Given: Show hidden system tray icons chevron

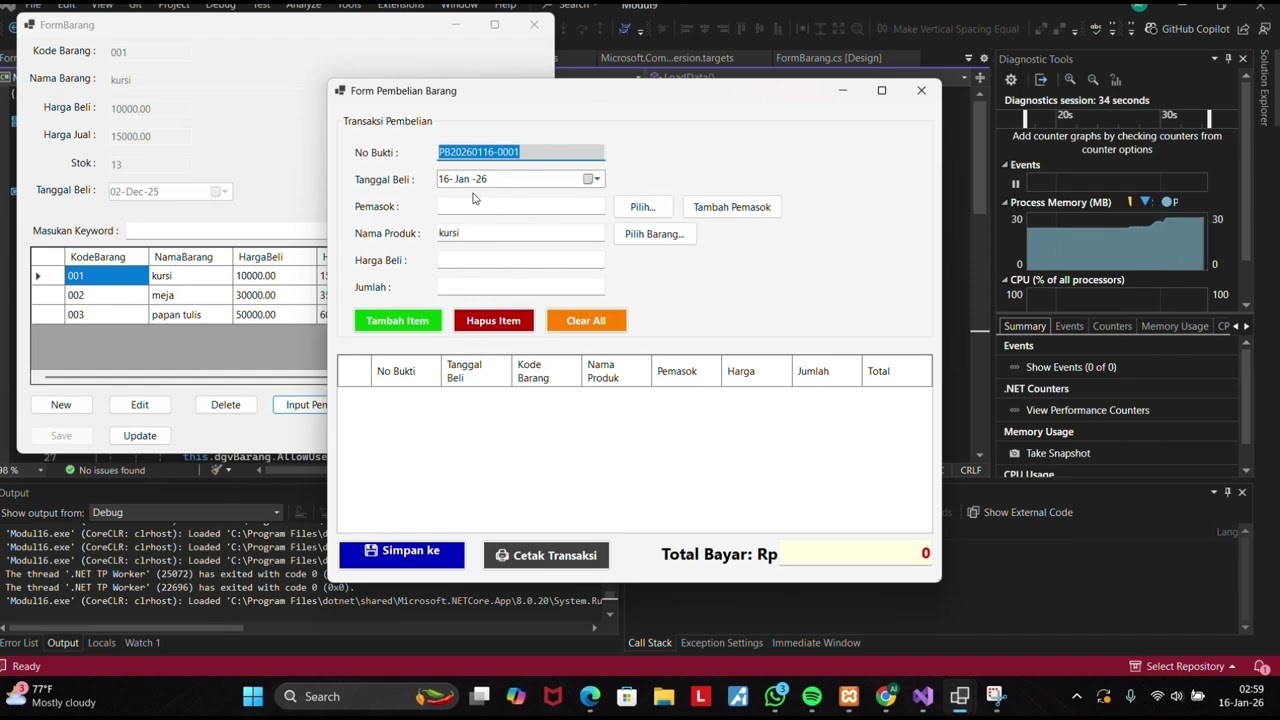Looking at the screenshot, I should (x=1076, y=696).
